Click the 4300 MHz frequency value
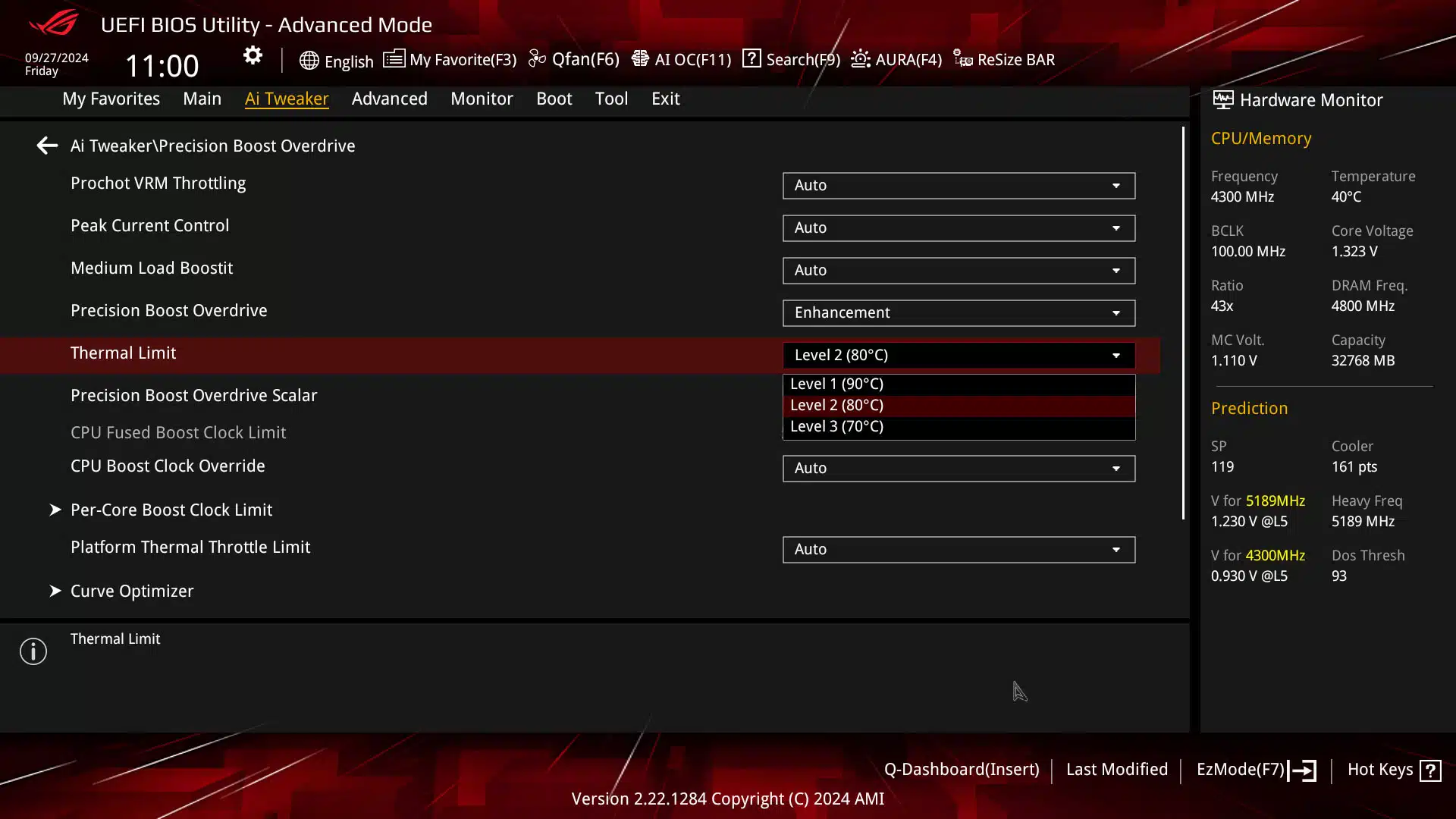Viewport: 1456px width, 819px height. [x=1242, y=197]
